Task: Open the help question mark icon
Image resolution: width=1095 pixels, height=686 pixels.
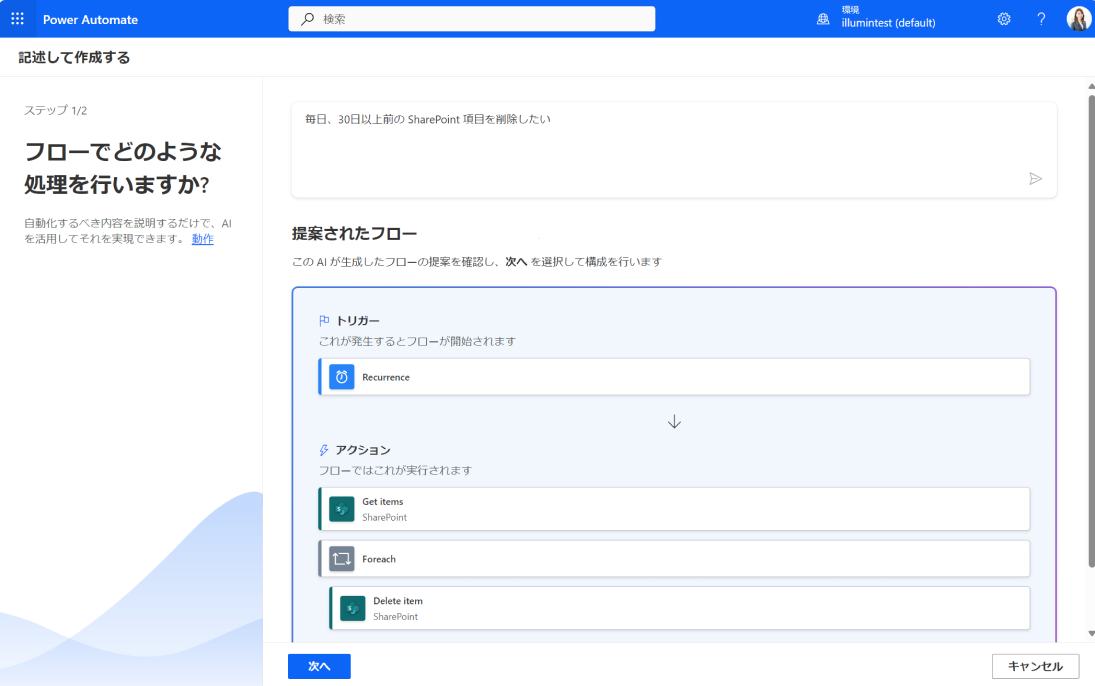Action: click(x=1041, y=19)
